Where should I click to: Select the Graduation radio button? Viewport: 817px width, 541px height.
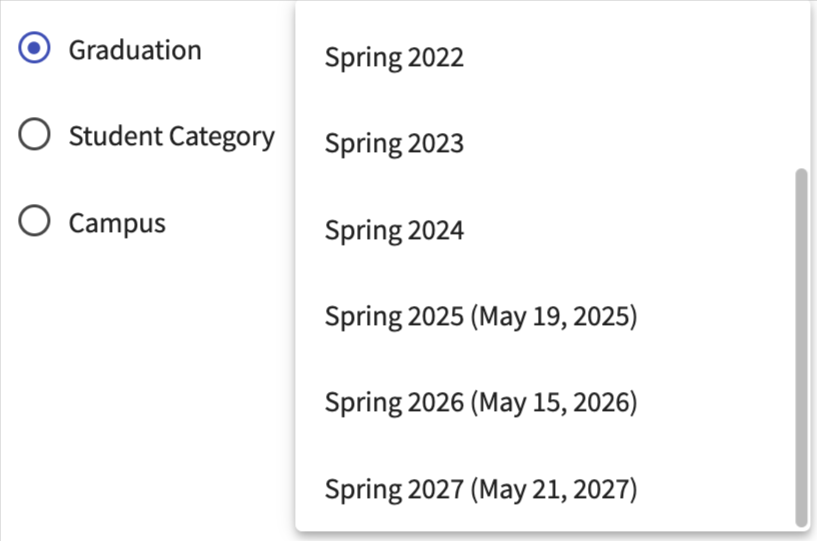(x=34, y=49)
